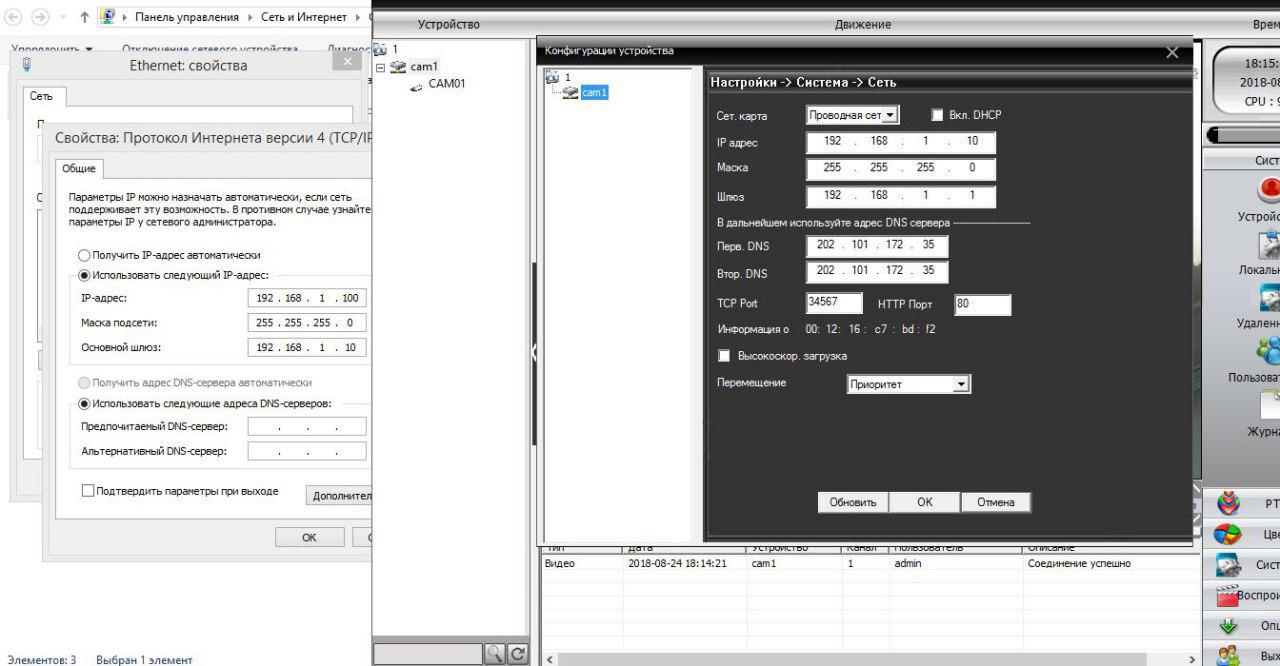This screenshot has height=666, width=1280.
Task: Click the refresh icon beside the search button
Action: 517,654
